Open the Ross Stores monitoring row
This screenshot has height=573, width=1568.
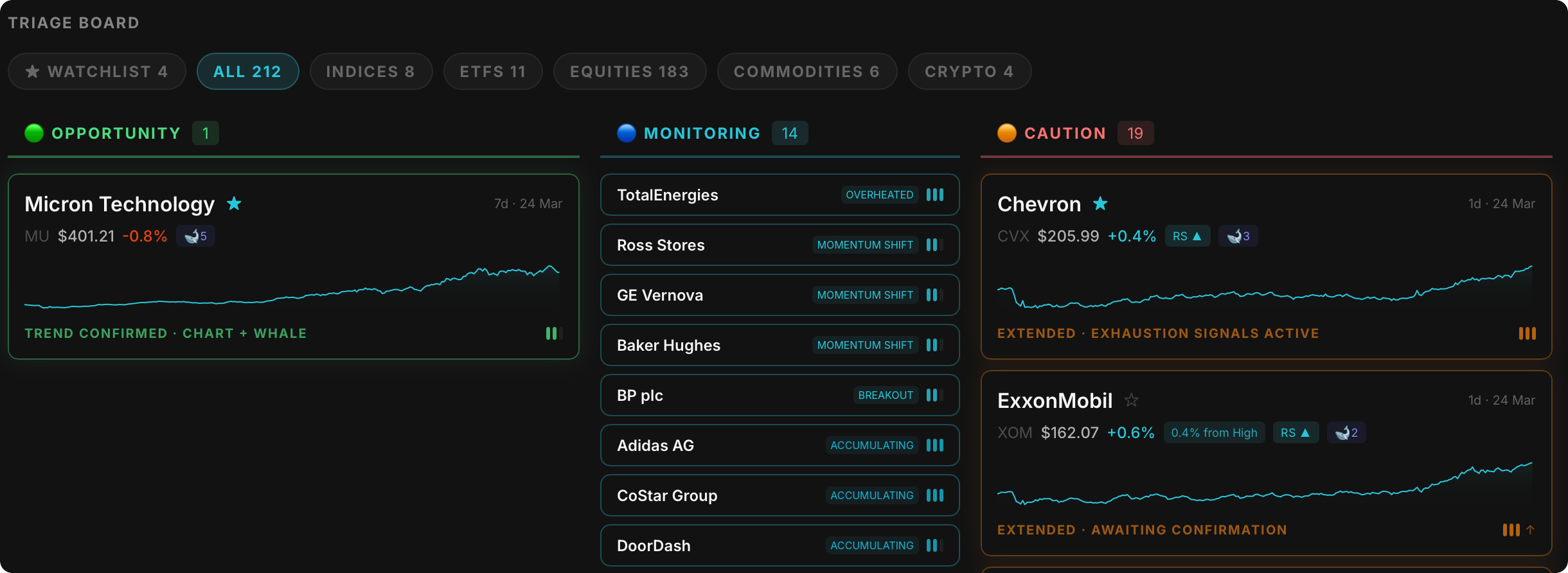tap(780, 245)
